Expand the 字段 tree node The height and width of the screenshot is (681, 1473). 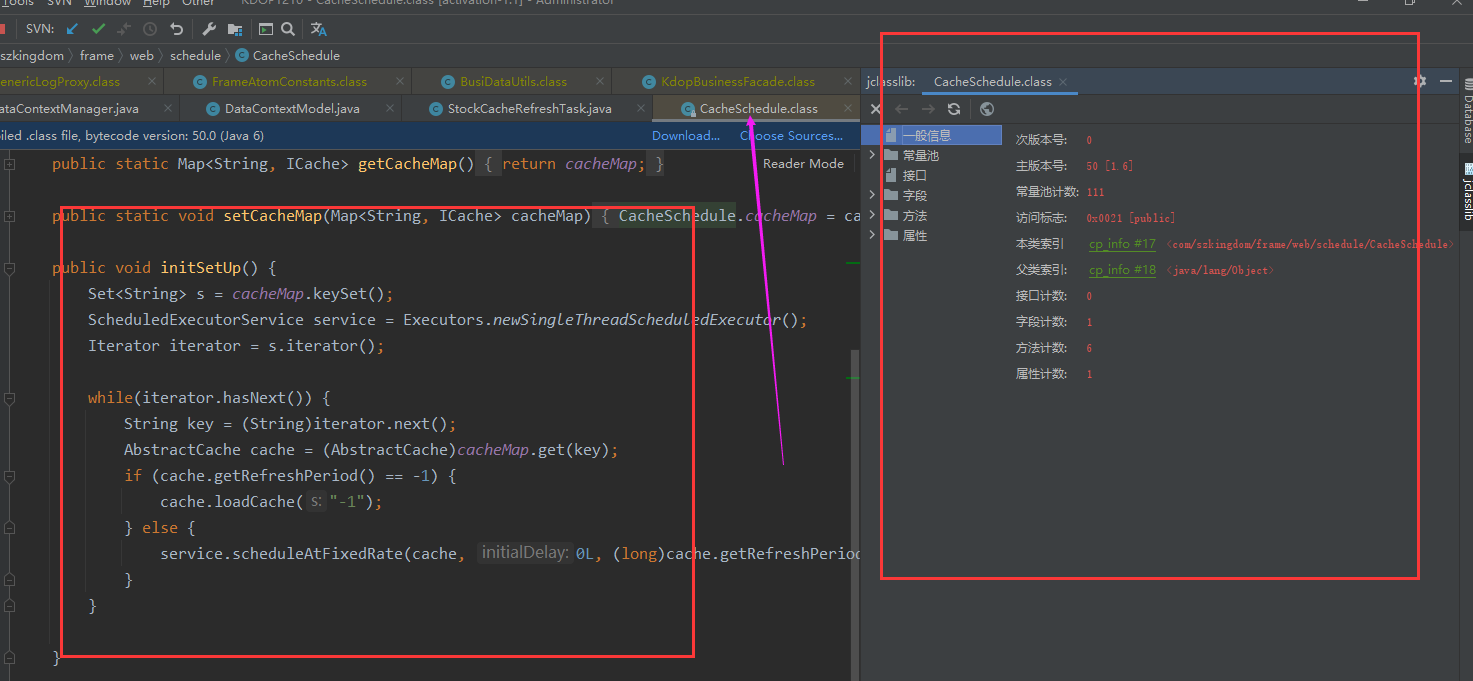pyautogui.click(x=872, y=195)
